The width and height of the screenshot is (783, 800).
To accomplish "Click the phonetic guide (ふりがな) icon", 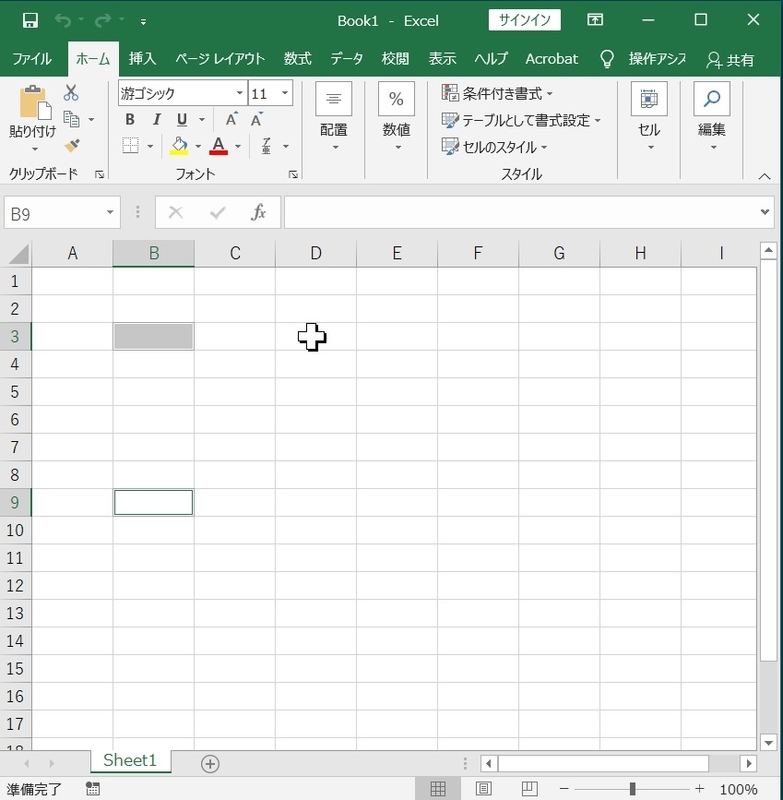I will (x=266, y=146).
